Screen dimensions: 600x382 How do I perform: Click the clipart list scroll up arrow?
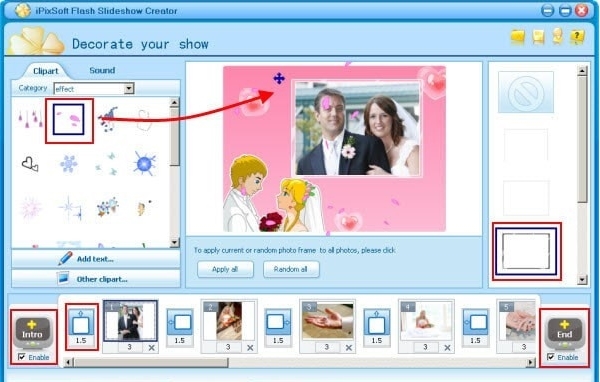coord(174,102)
